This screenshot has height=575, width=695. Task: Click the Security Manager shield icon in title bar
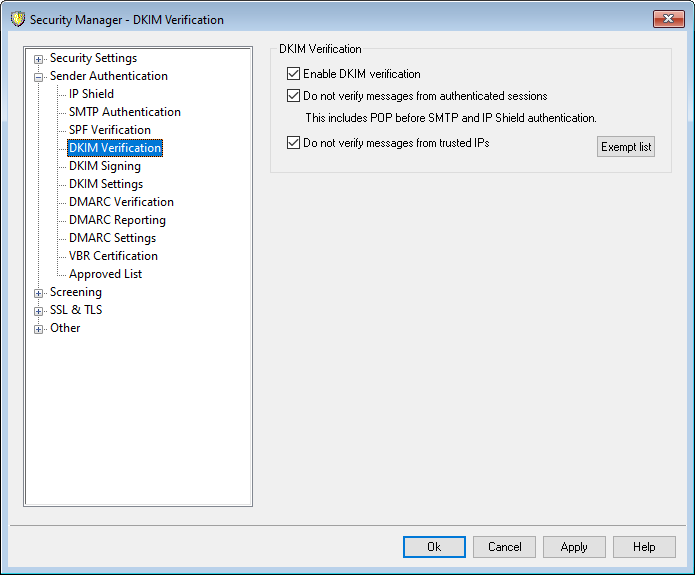pos(16,19)
